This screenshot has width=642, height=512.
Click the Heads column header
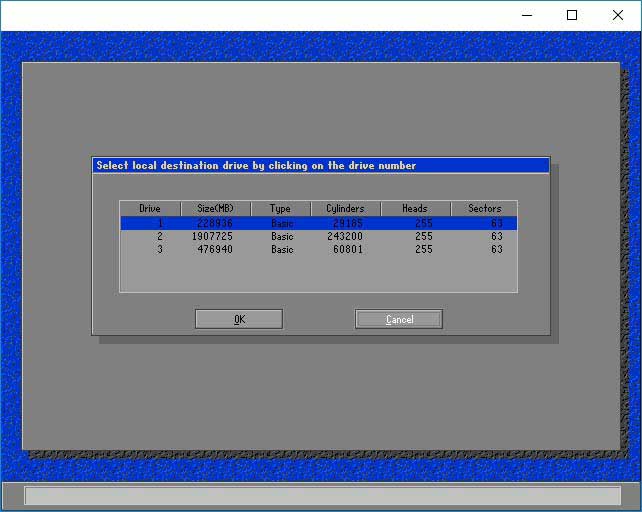click(x=415, y=208)
